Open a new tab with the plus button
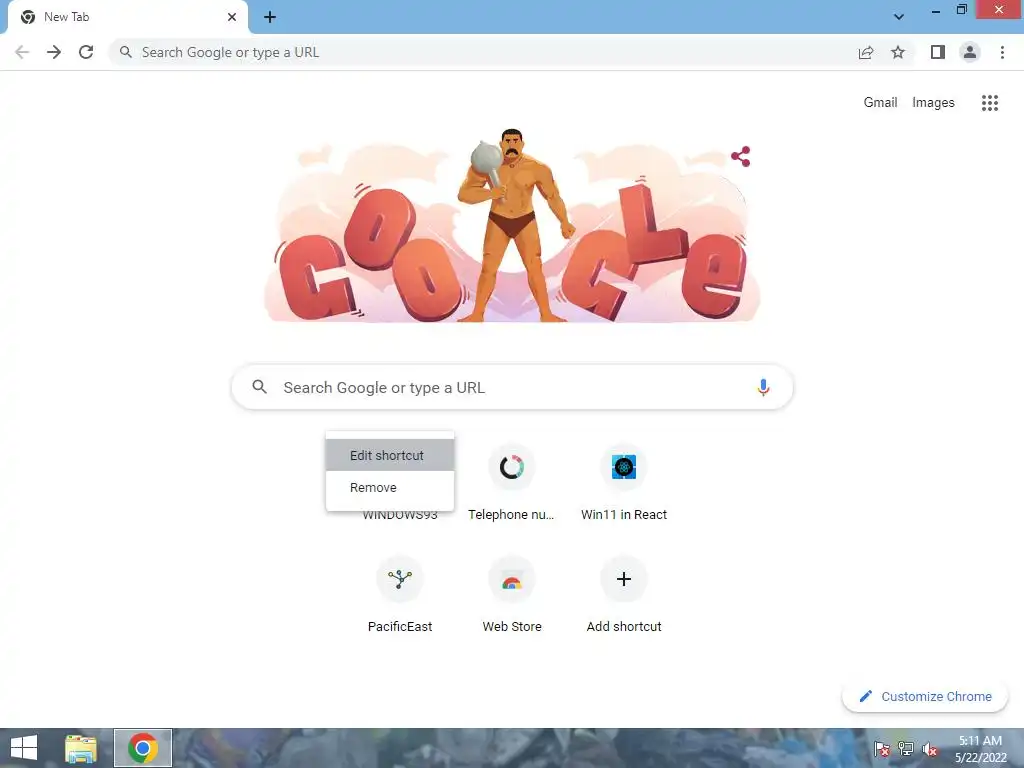This screenshot has width=1024, height=768. (x=270, y=17)
